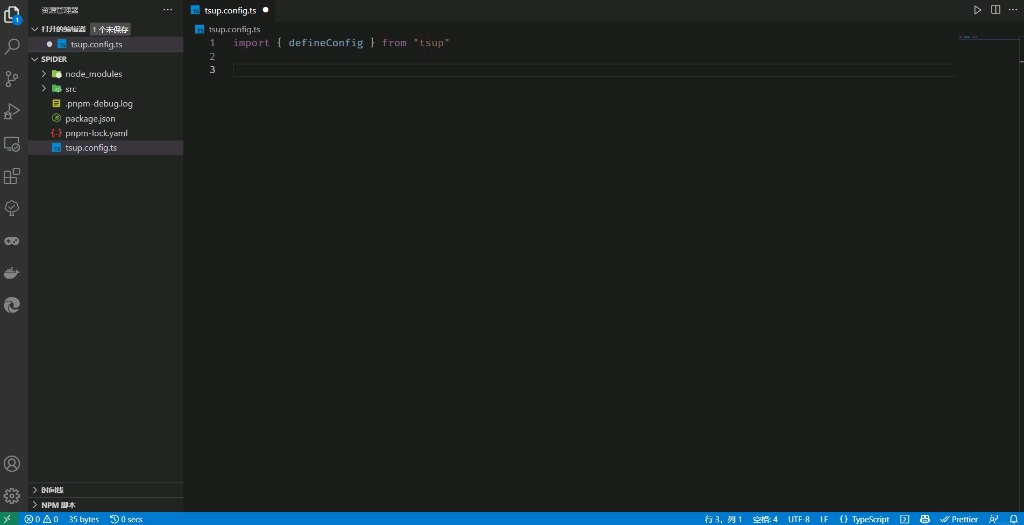Open pnpm-lock.yaml in the file tree
1024x525 pixels.
click(96, 133)
